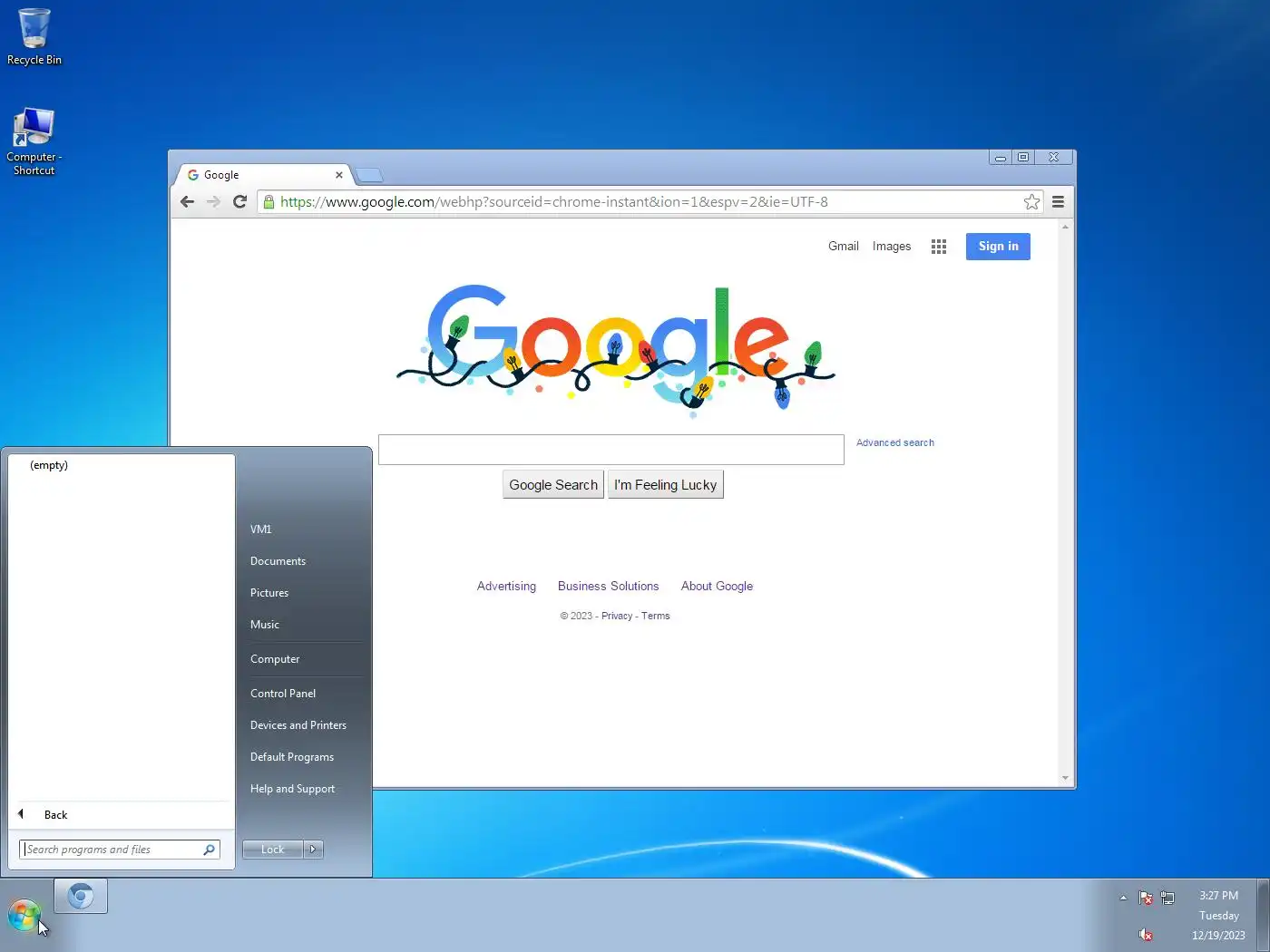This screenshot has height=952, width=1270.
Task: Open the Google apps grid
Action: pos(939,247)
